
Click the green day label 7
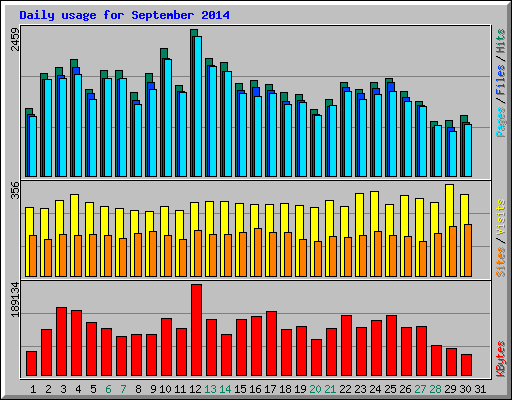[123, 389]
